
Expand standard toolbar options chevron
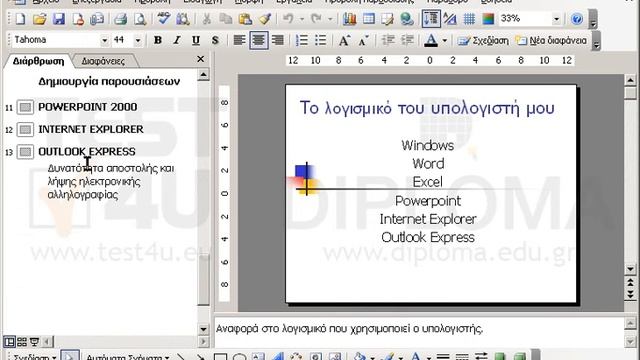[x=593, y=20]
